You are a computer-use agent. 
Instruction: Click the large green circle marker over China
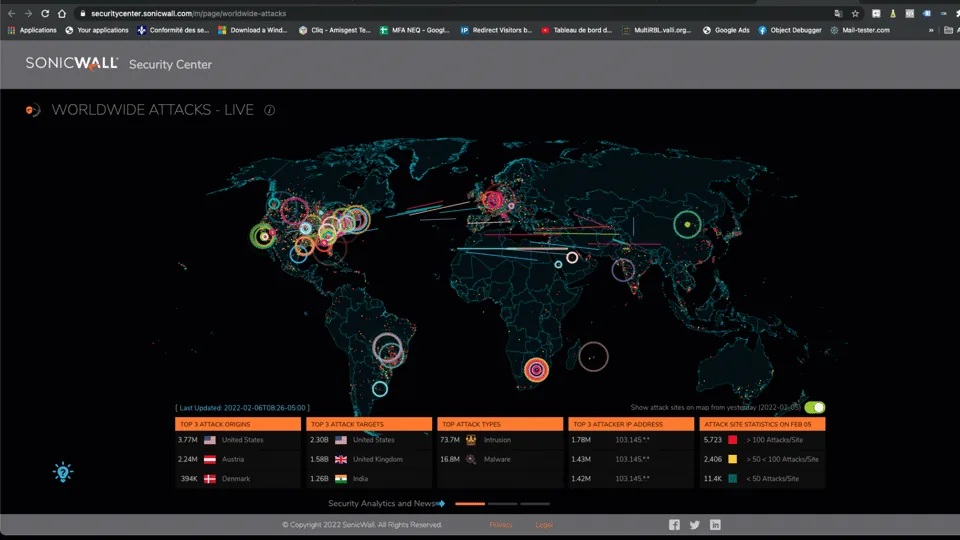[687, 224]
